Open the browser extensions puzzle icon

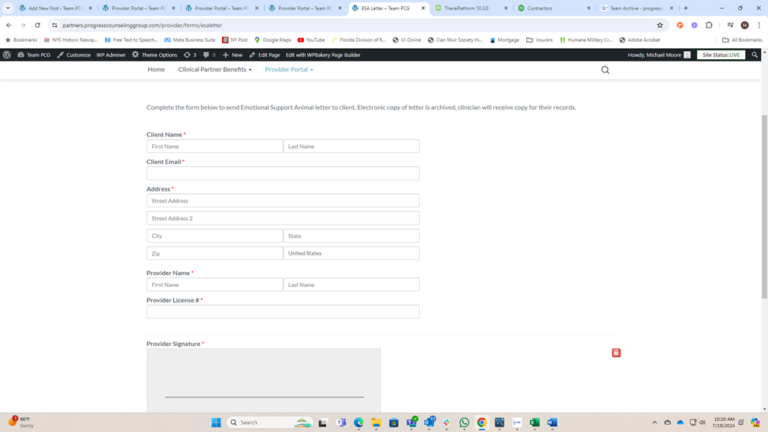709,25
